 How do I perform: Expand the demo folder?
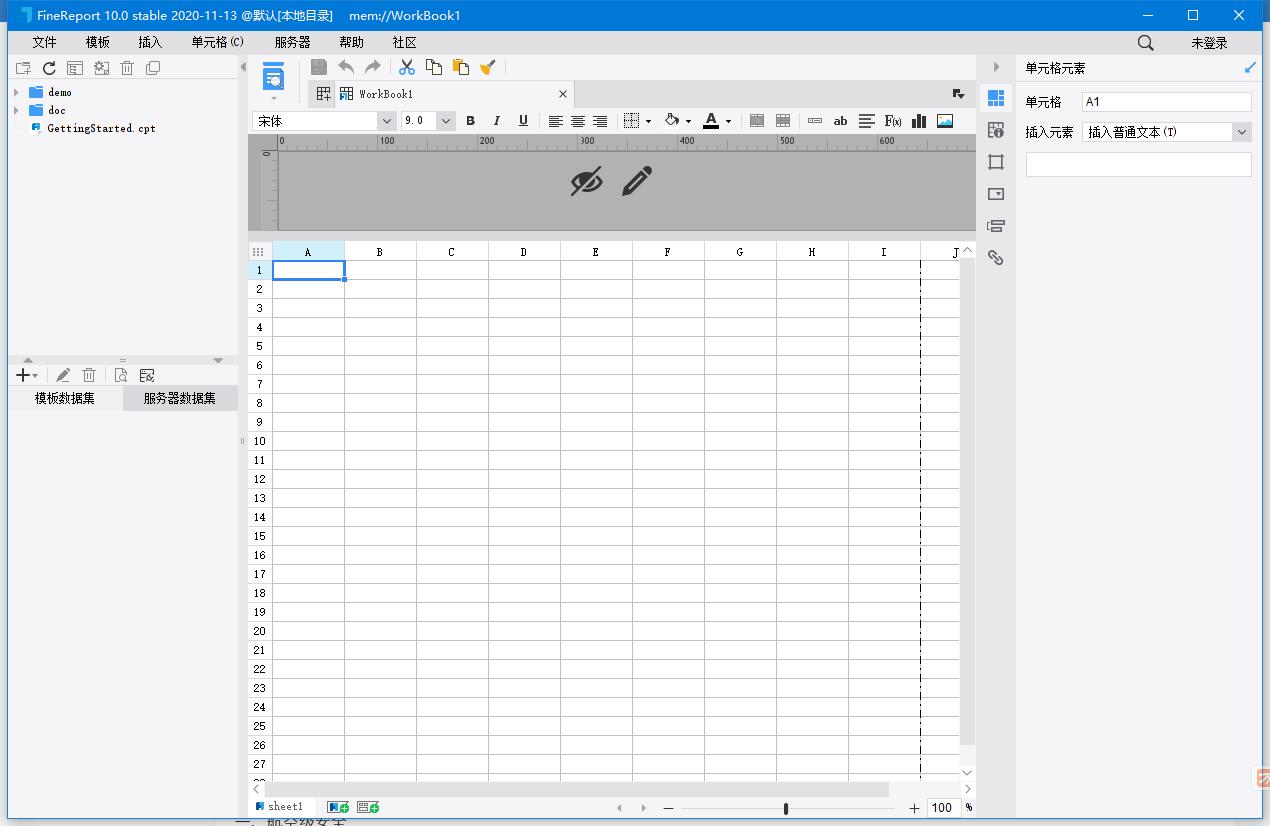tap(16, 92)
